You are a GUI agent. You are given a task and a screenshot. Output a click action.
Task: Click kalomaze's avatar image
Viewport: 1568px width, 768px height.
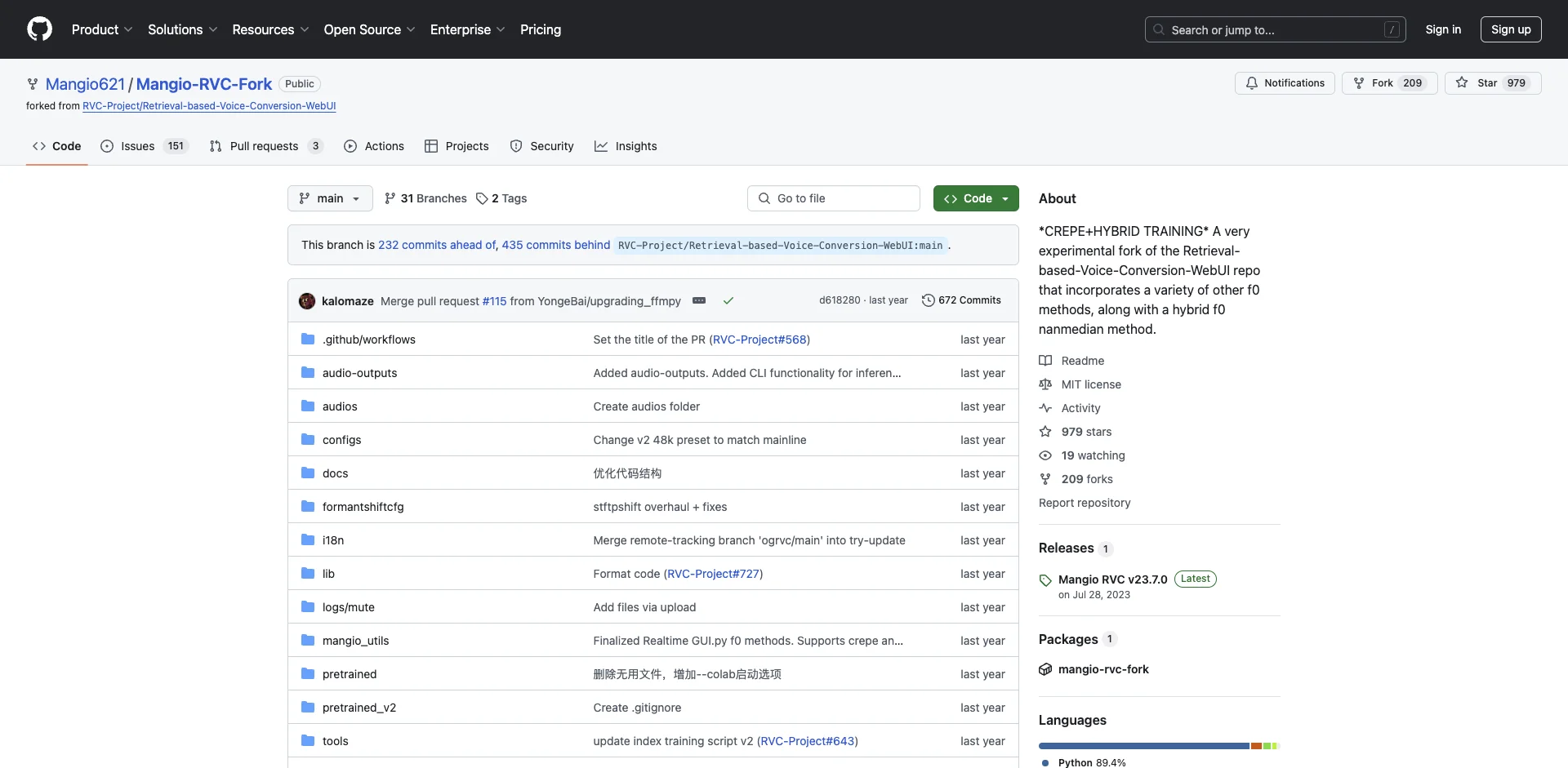coord(307,301)
